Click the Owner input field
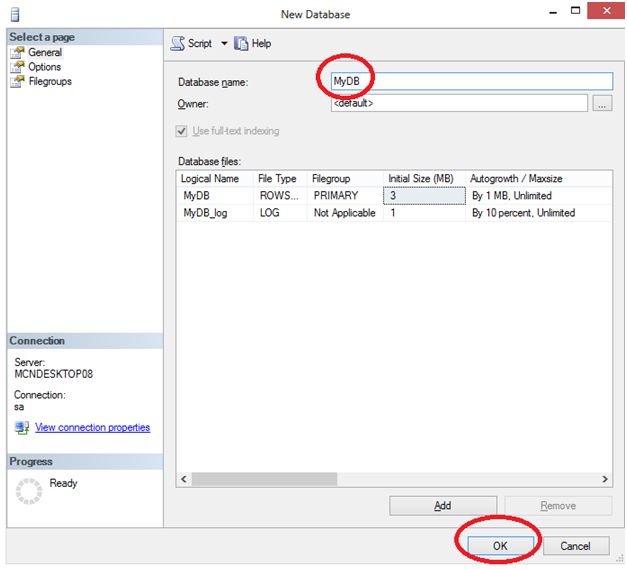 [x=459, y=103]
